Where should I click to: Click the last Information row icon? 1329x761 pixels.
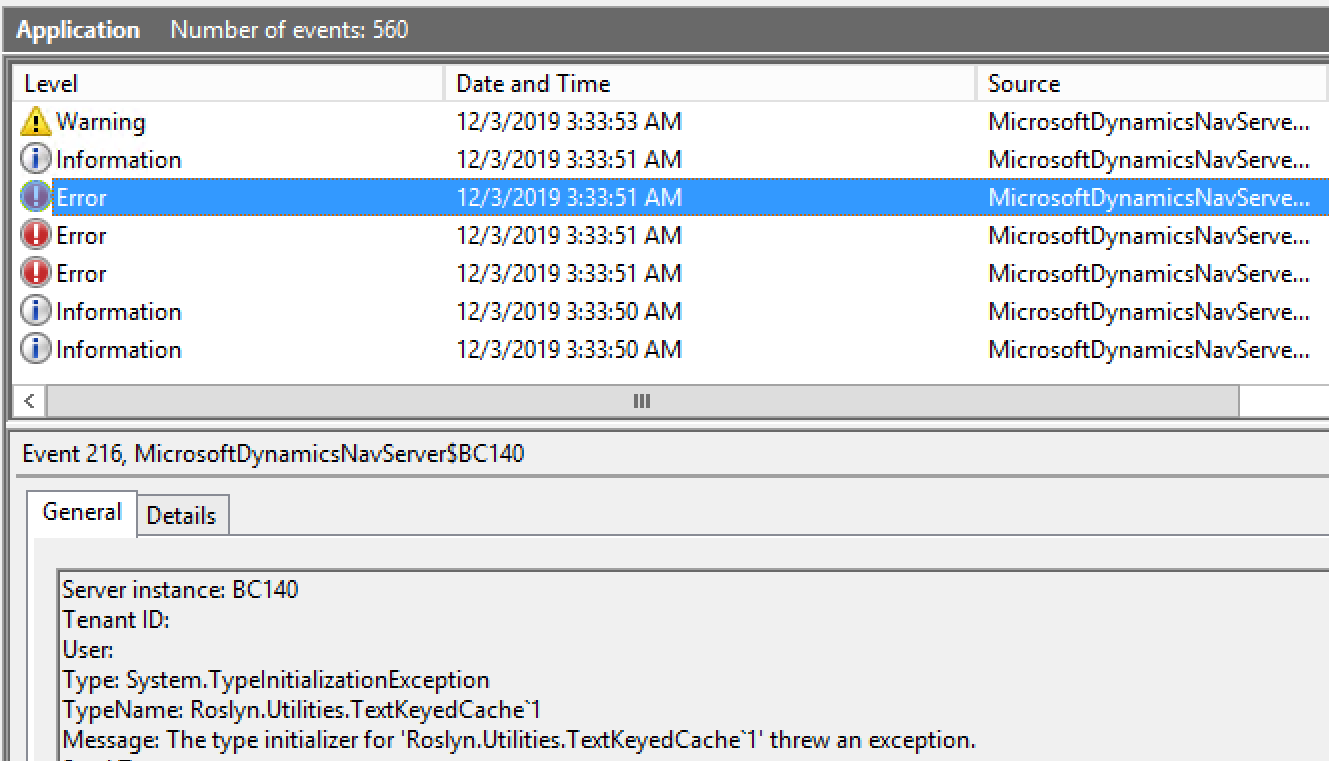(x=36, y=350)
